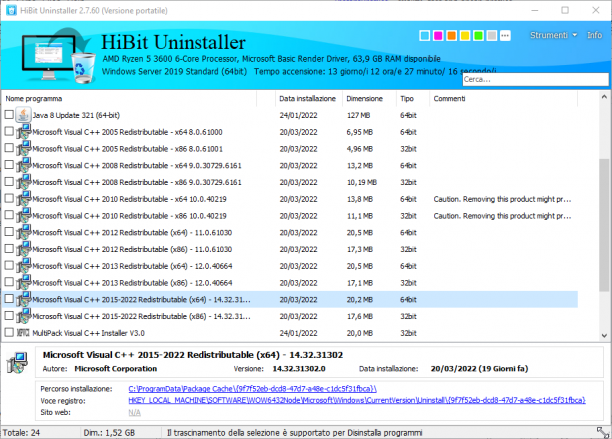Open the Strumenti dropdown menu

tap(553, 35)
